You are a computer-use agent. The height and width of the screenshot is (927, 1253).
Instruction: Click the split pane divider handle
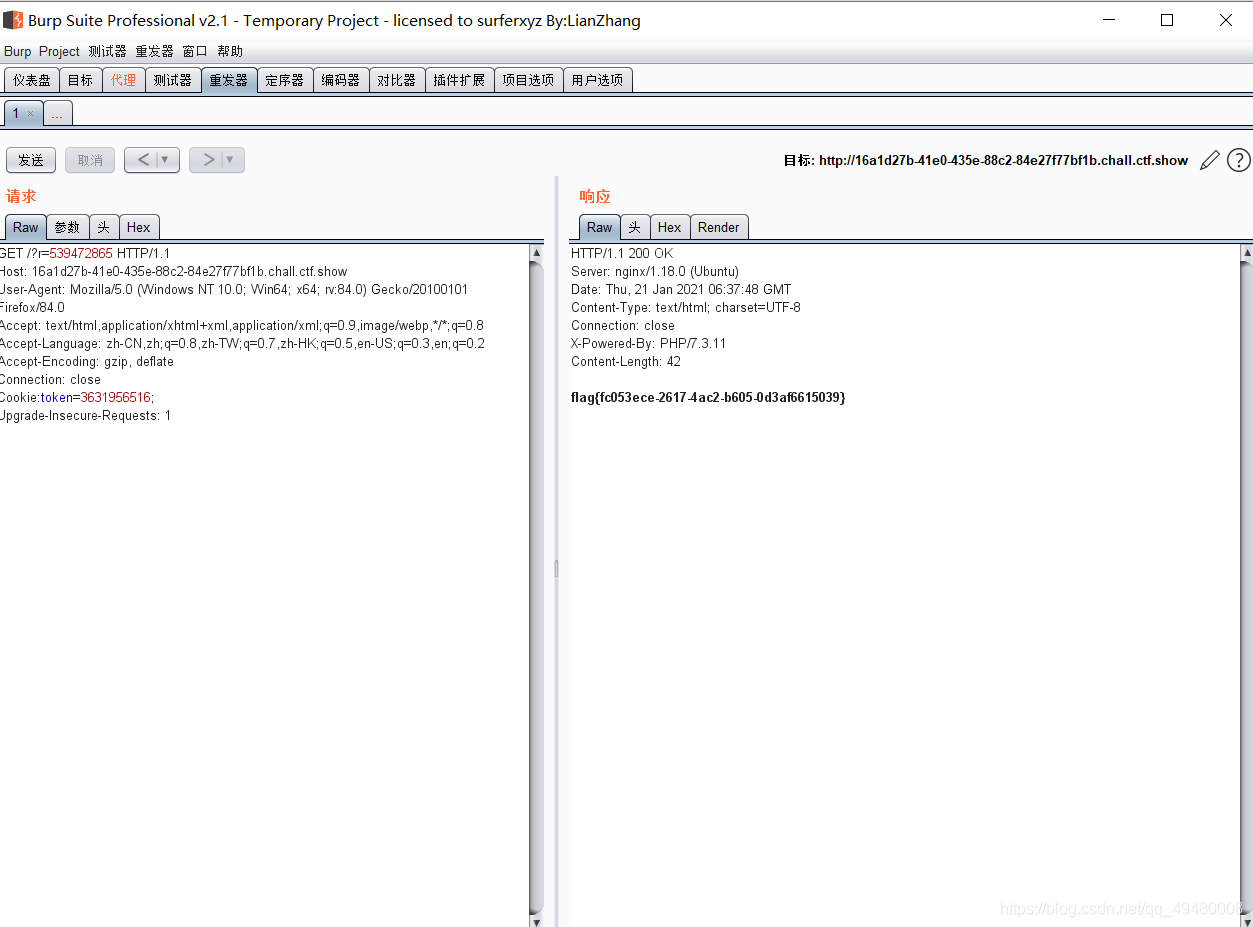pyautogui.click(x=557, y=568)
